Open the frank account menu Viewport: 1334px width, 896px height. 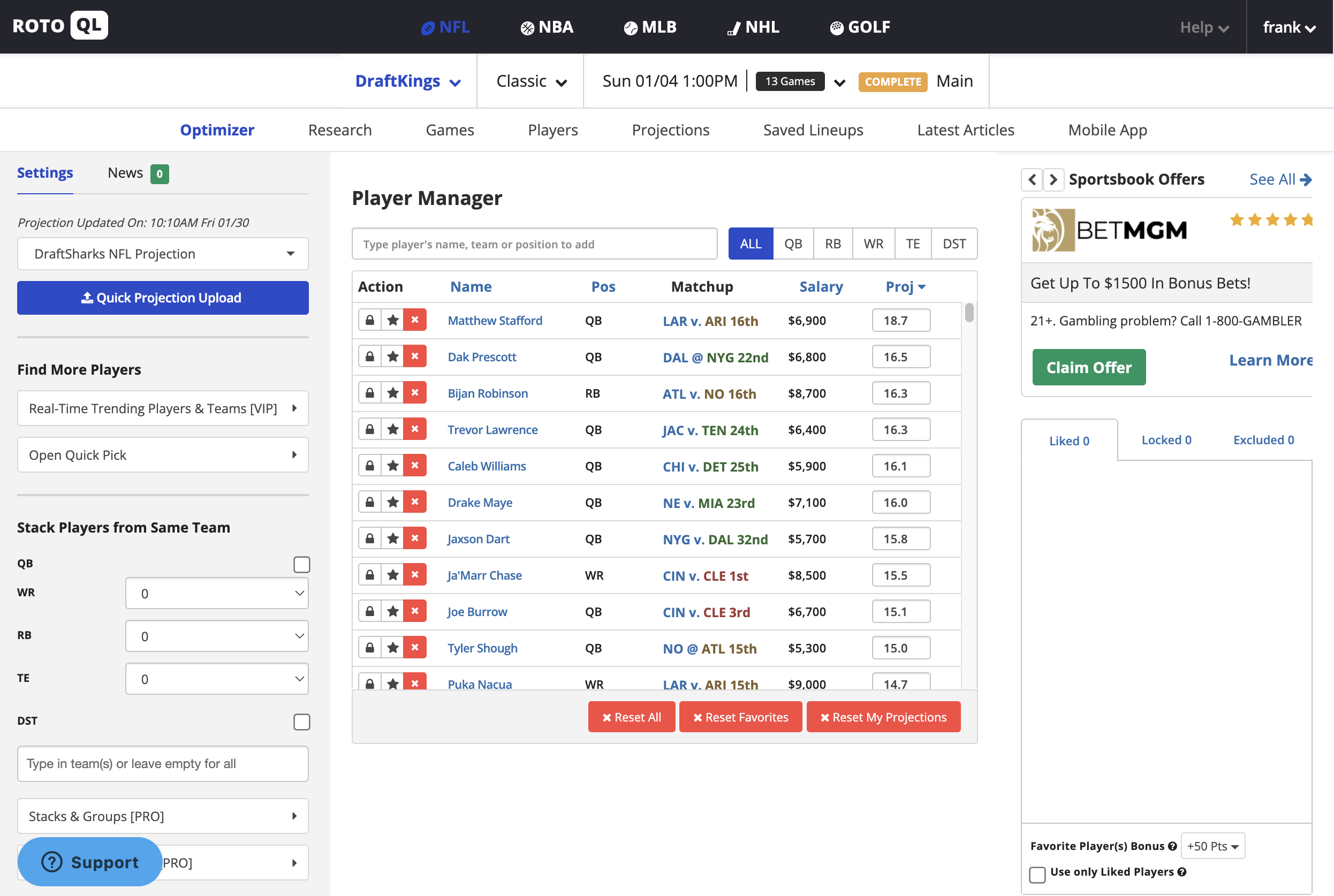tap(1290, 27)
